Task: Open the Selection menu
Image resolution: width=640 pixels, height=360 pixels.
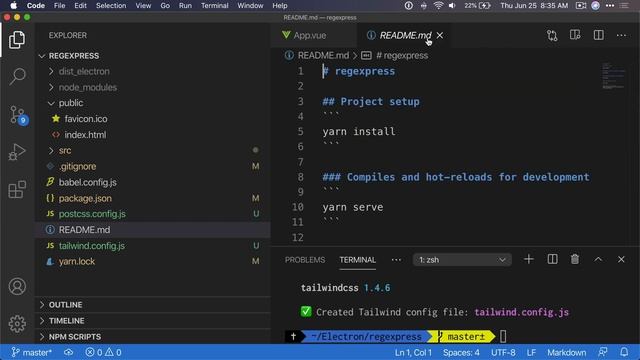Action: coord(111,6)
